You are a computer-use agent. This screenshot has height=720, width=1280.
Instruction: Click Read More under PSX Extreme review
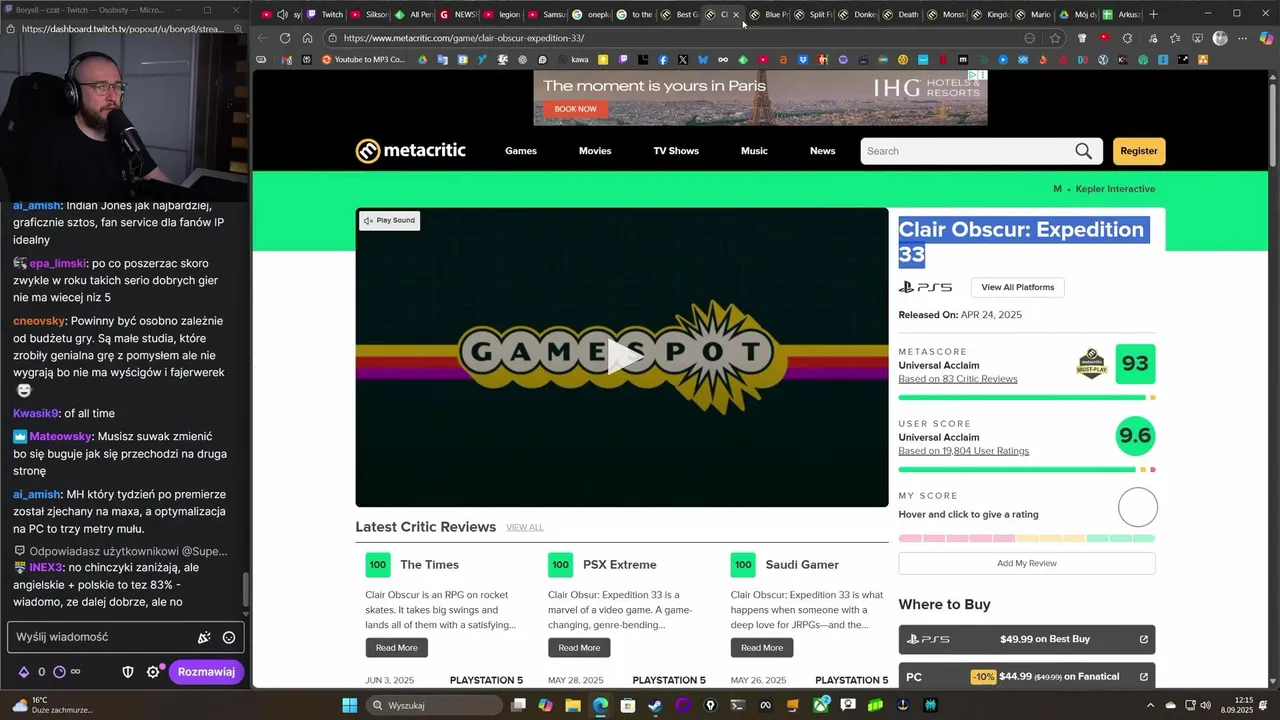579,648
